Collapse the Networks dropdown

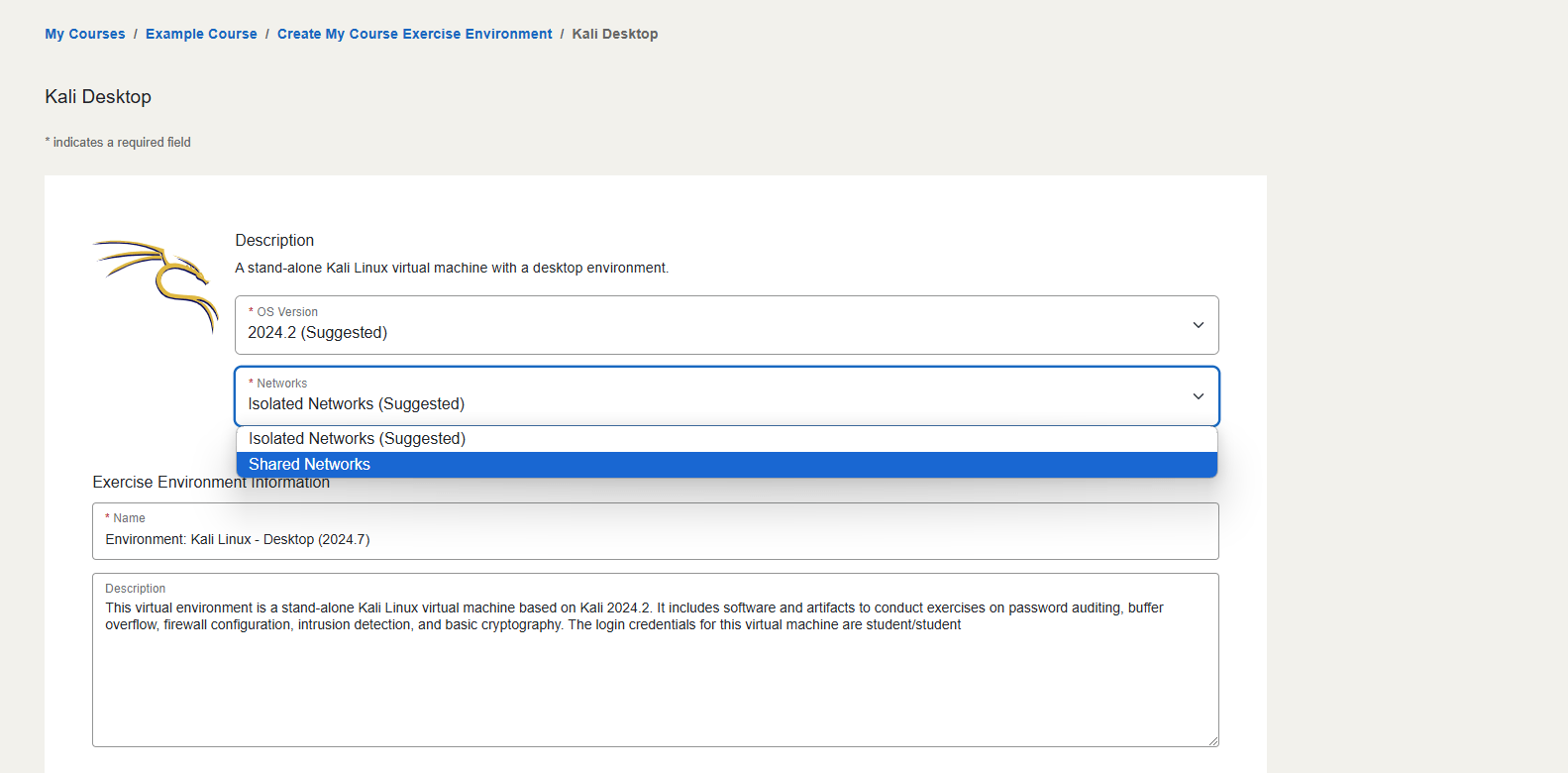pos(726,396)
